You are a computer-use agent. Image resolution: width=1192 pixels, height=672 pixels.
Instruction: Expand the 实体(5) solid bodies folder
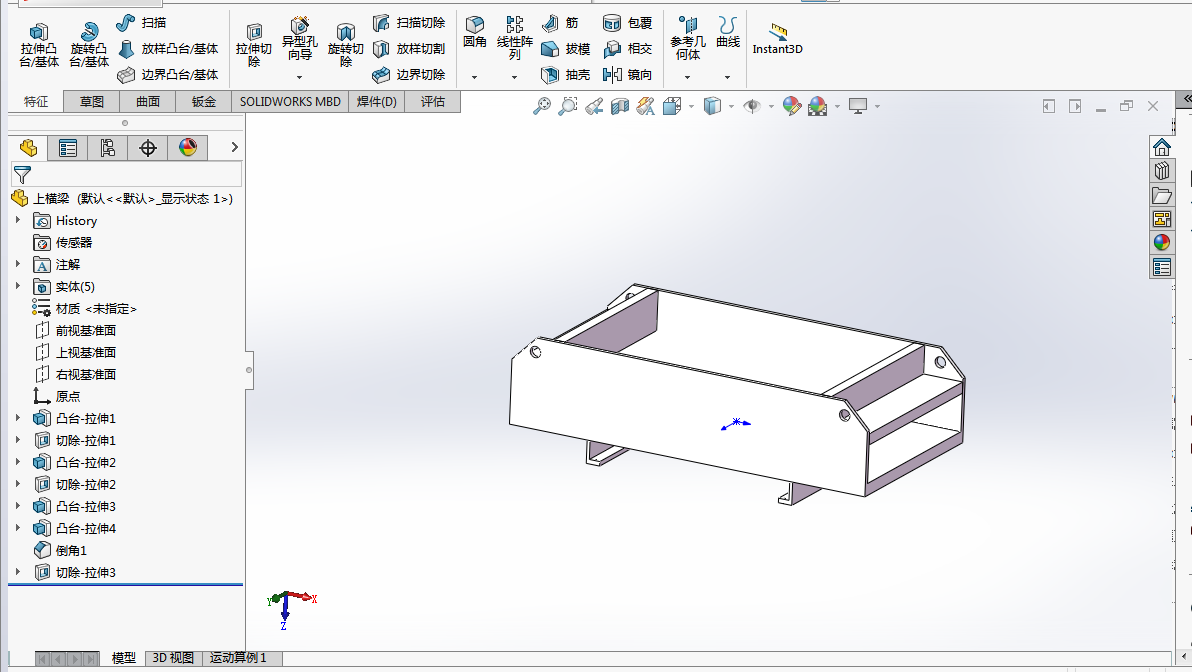(18, 286)
